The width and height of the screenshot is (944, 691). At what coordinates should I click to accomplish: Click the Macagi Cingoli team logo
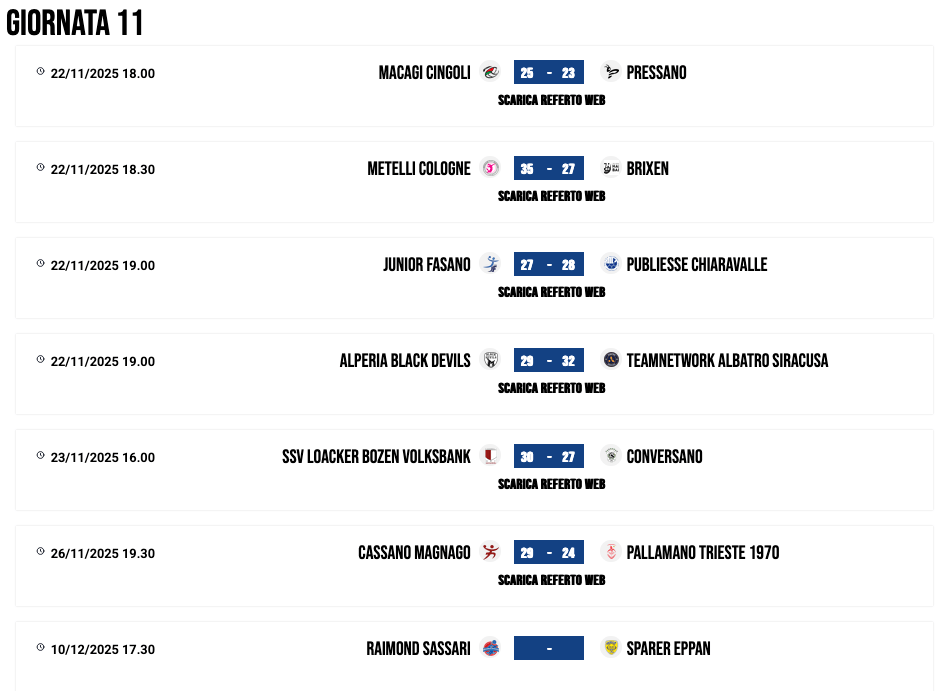click(490, 72)
